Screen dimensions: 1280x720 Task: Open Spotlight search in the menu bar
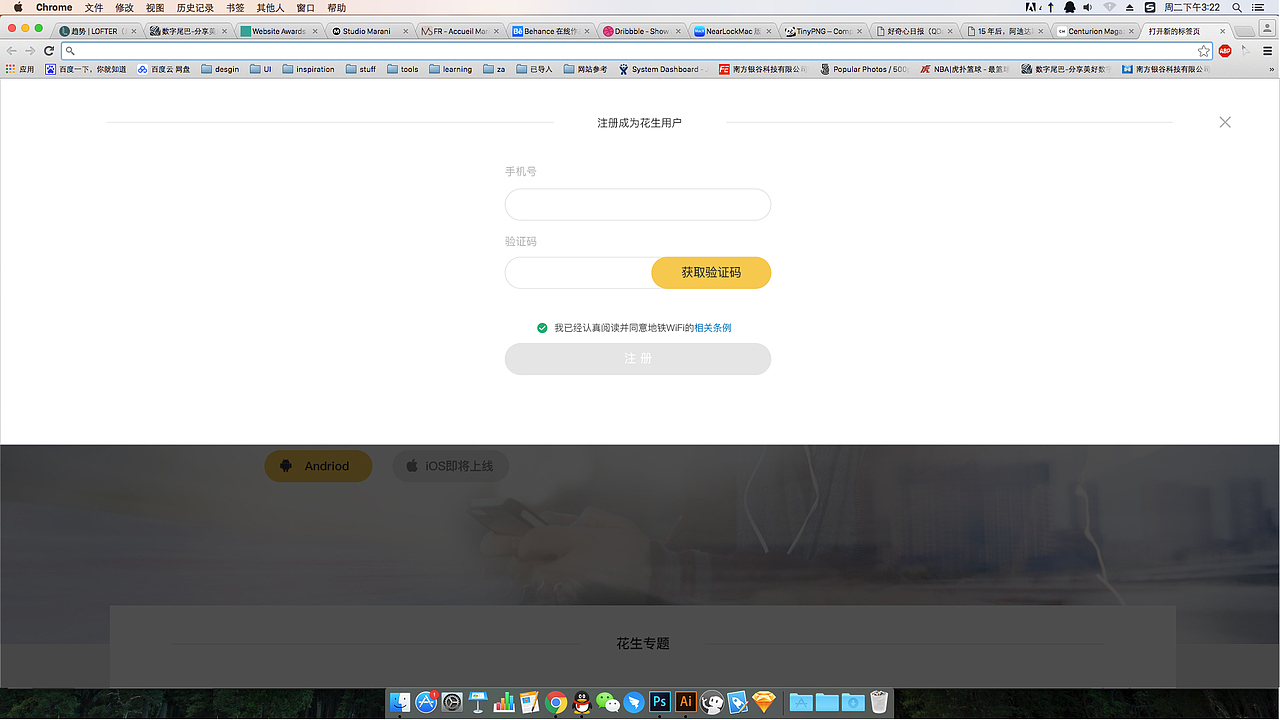(1238, 8)
